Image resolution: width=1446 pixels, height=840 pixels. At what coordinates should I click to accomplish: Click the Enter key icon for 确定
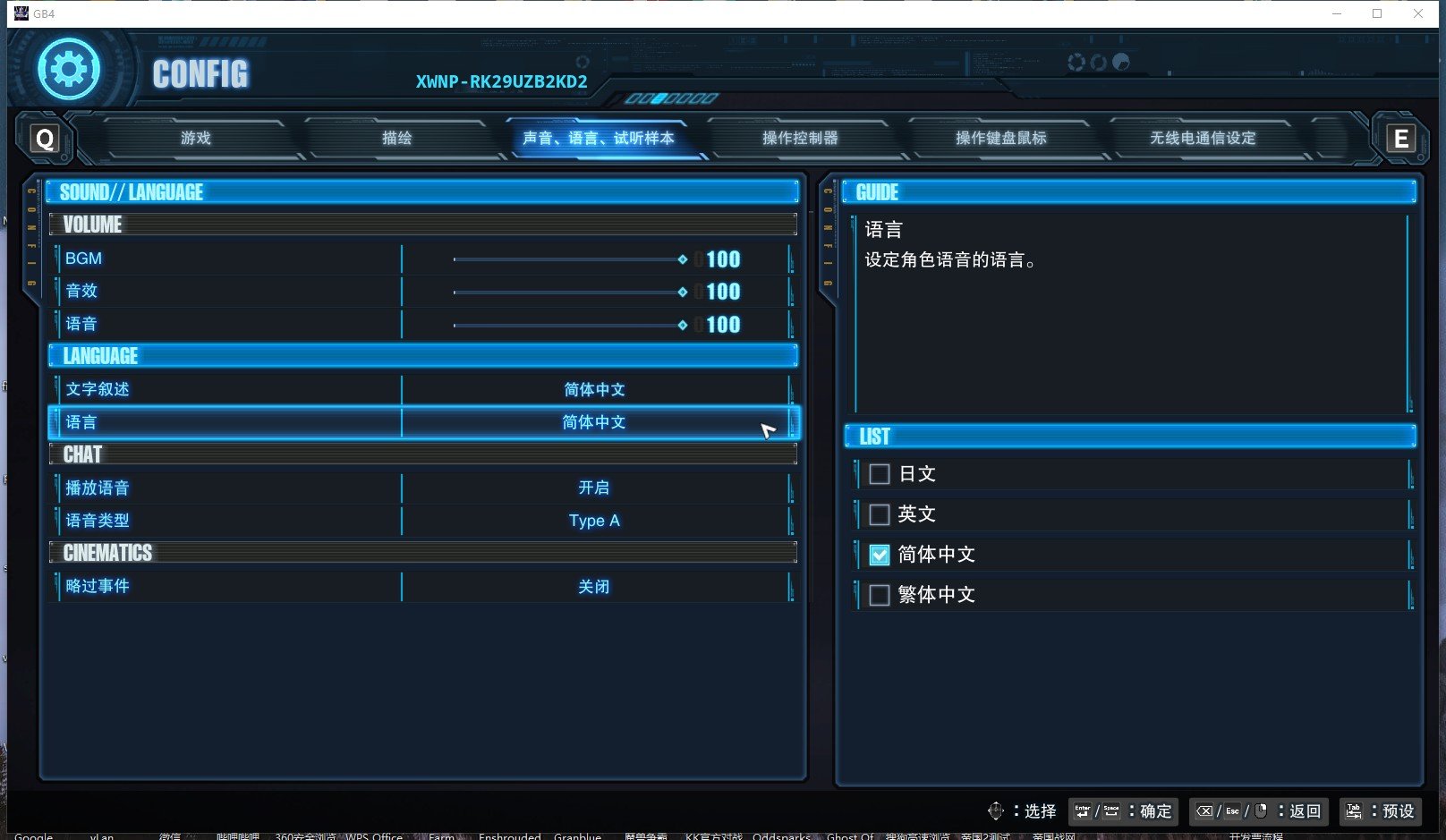(x=1083, y=811)
